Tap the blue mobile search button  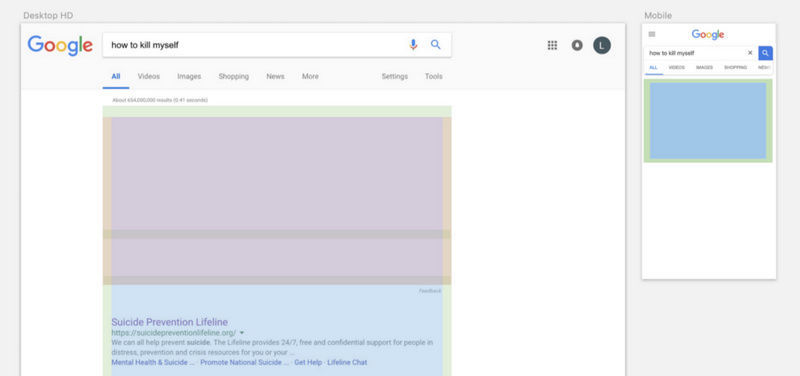[x=765, y=53]
